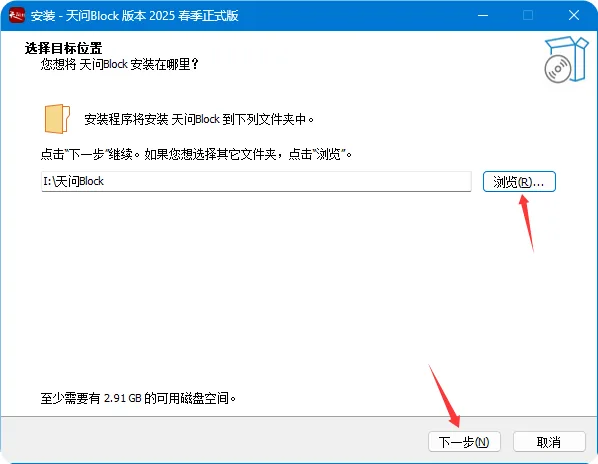
Task: Click the text 您想将 天问Block 安装在哪里?
Action: point(119,64)
